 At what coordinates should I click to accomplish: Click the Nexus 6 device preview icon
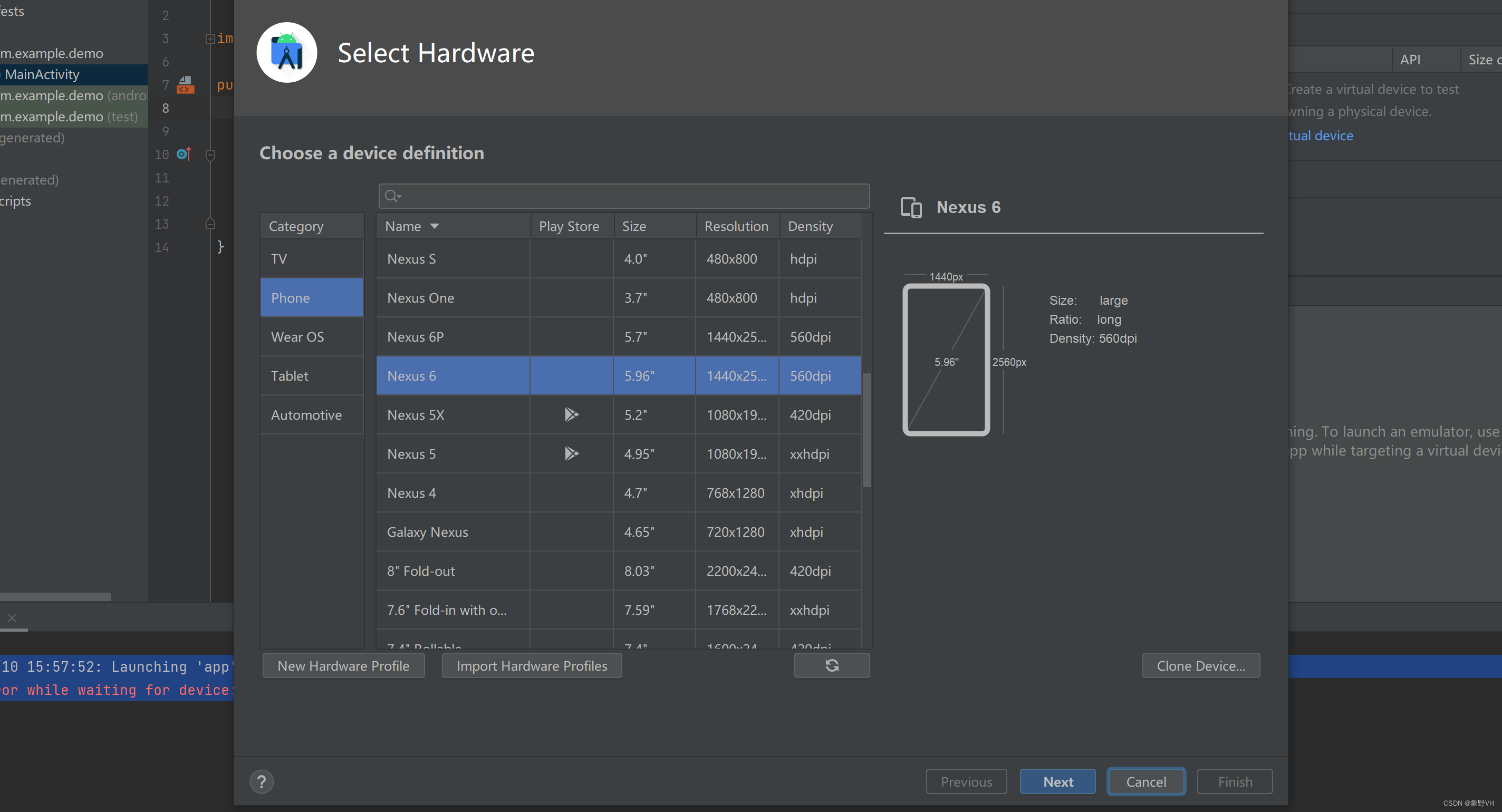click(911, 208)
